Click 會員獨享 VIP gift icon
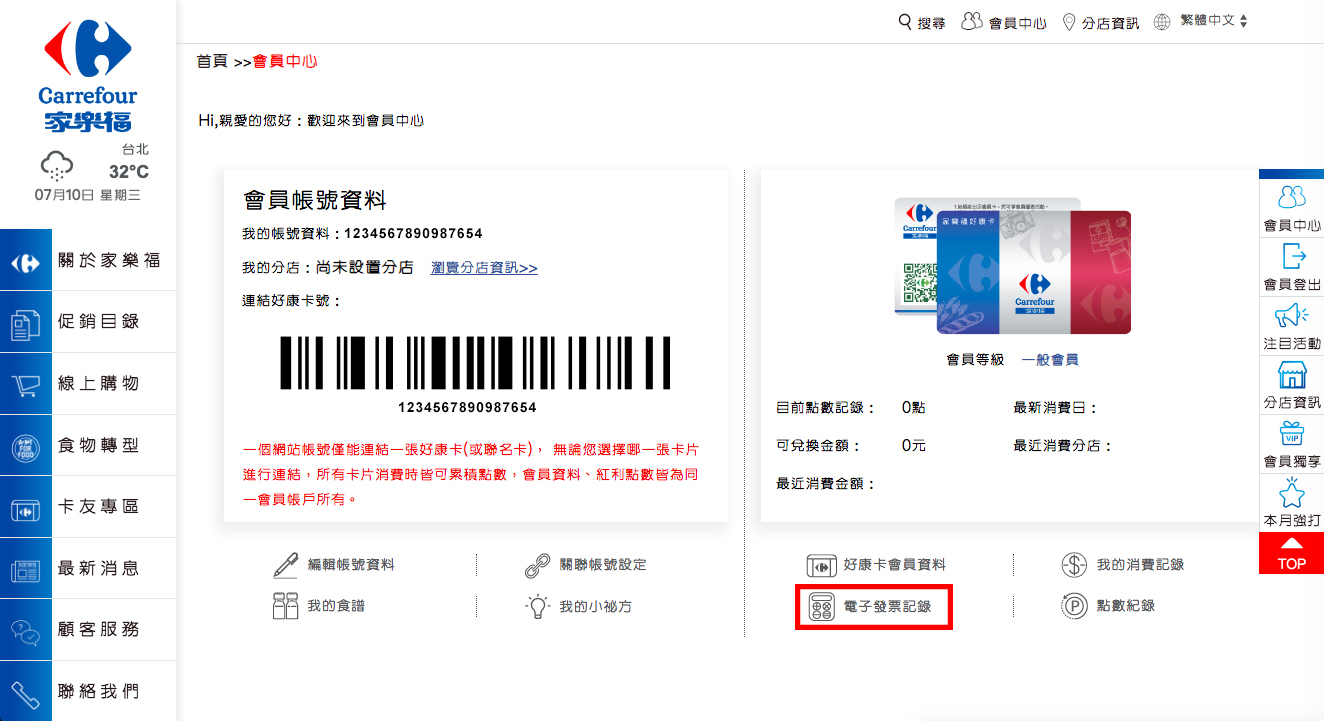 [x=1293, y=434]
